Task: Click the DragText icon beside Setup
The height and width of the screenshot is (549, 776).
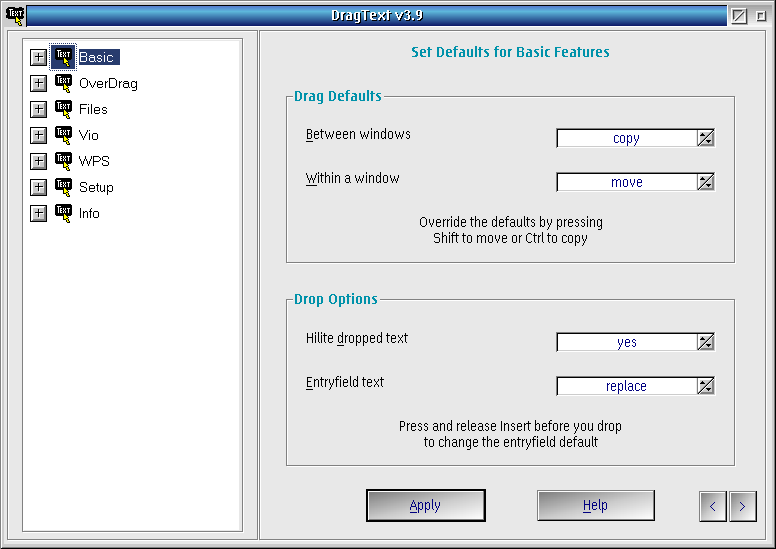Action: pos(63,187)
